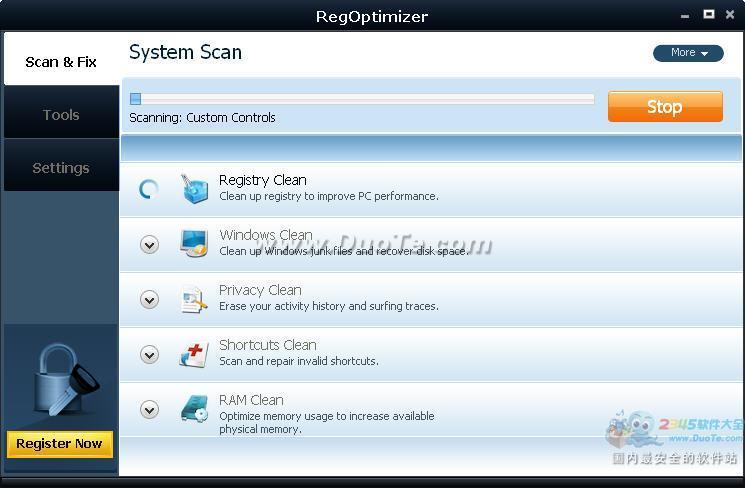Select the Windows Clean title text
745x488 pixels.
(x=266, y=235)
